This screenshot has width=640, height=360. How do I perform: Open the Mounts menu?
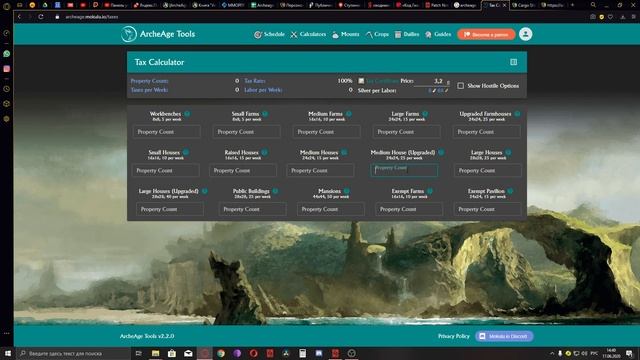(x=346, y=34)
